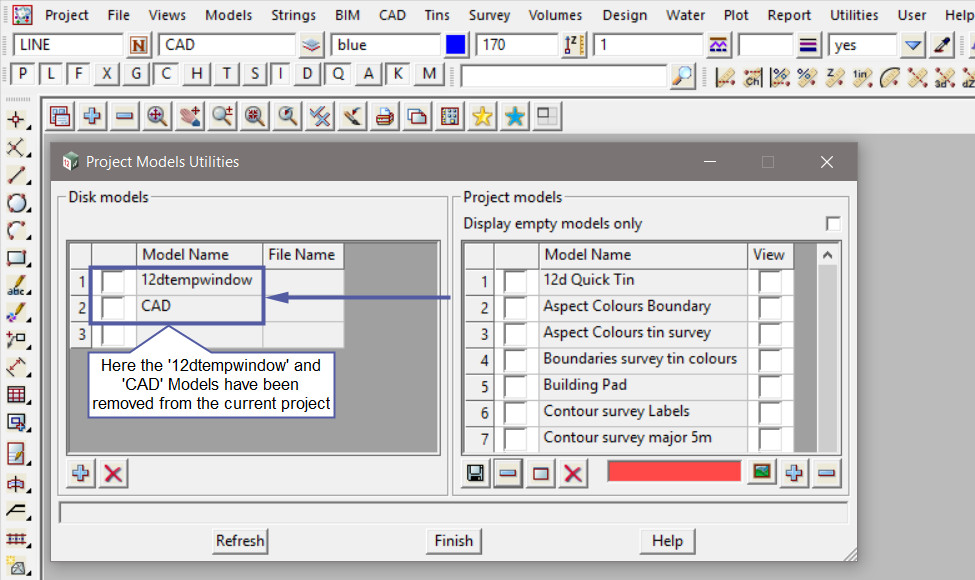Viewport: 975px width, 580px height.
Task: Click the blue plus icon under Disk models
Action: (x=82, y=473)
